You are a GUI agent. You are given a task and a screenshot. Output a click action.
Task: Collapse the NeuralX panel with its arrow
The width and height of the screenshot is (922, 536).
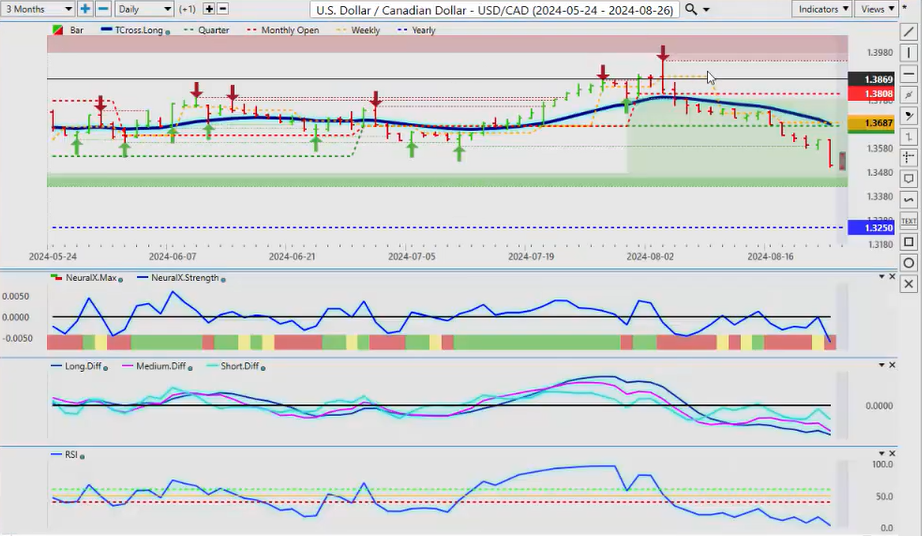point(881,277)
